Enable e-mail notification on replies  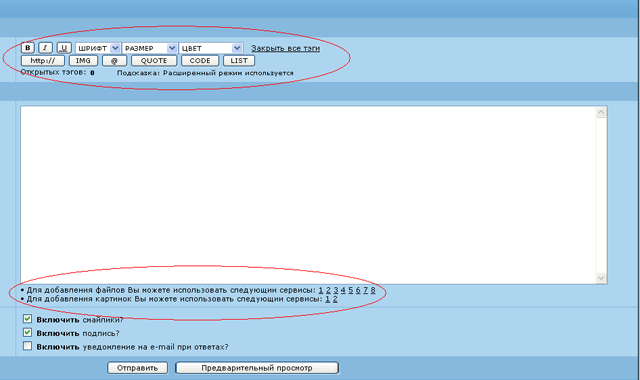click(x=27, y=346)
